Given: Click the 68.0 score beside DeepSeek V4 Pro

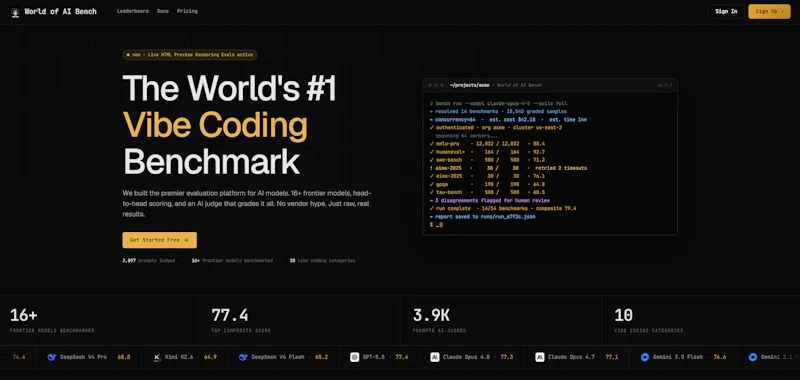Looking at the screenshot, I should pyautogui.click(x=124, y=357).
